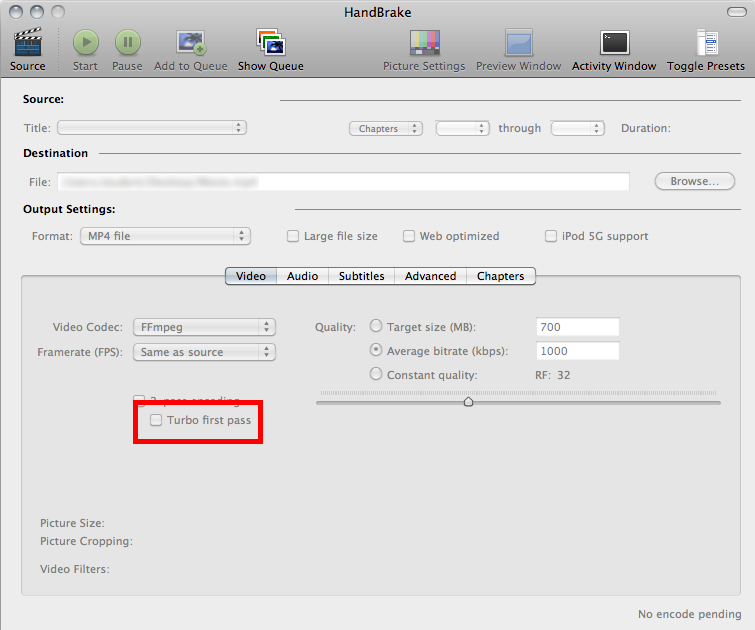Enable iPod 5G support checkbox
Viewport: 755px width, 630px height.
550,236
